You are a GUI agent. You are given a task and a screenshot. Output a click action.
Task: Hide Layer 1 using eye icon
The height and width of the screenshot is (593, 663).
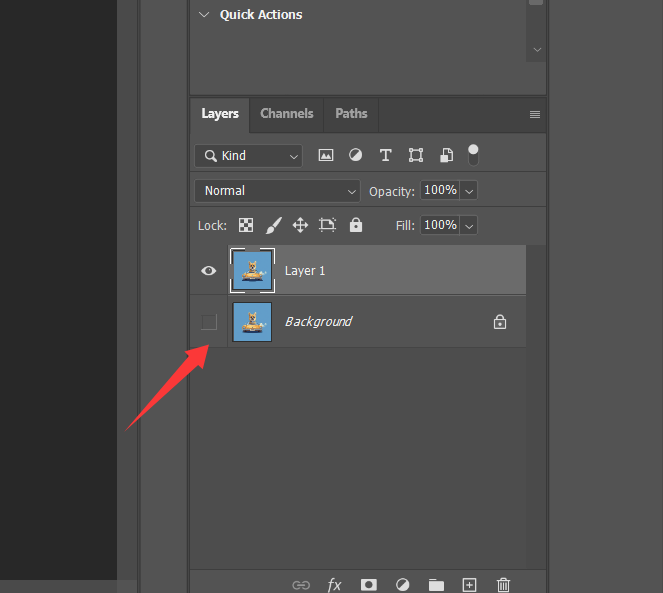[x=208, y=271]
